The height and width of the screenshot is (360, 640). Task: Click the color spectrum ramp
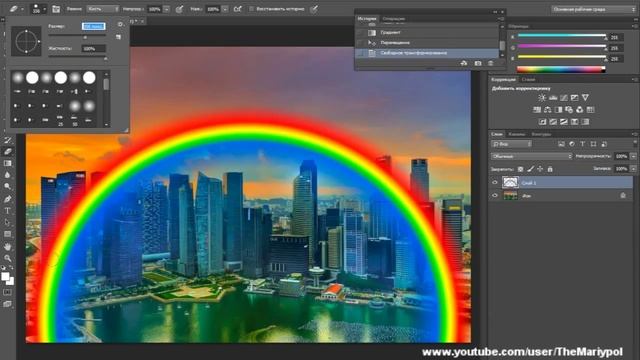click(561, 69)
